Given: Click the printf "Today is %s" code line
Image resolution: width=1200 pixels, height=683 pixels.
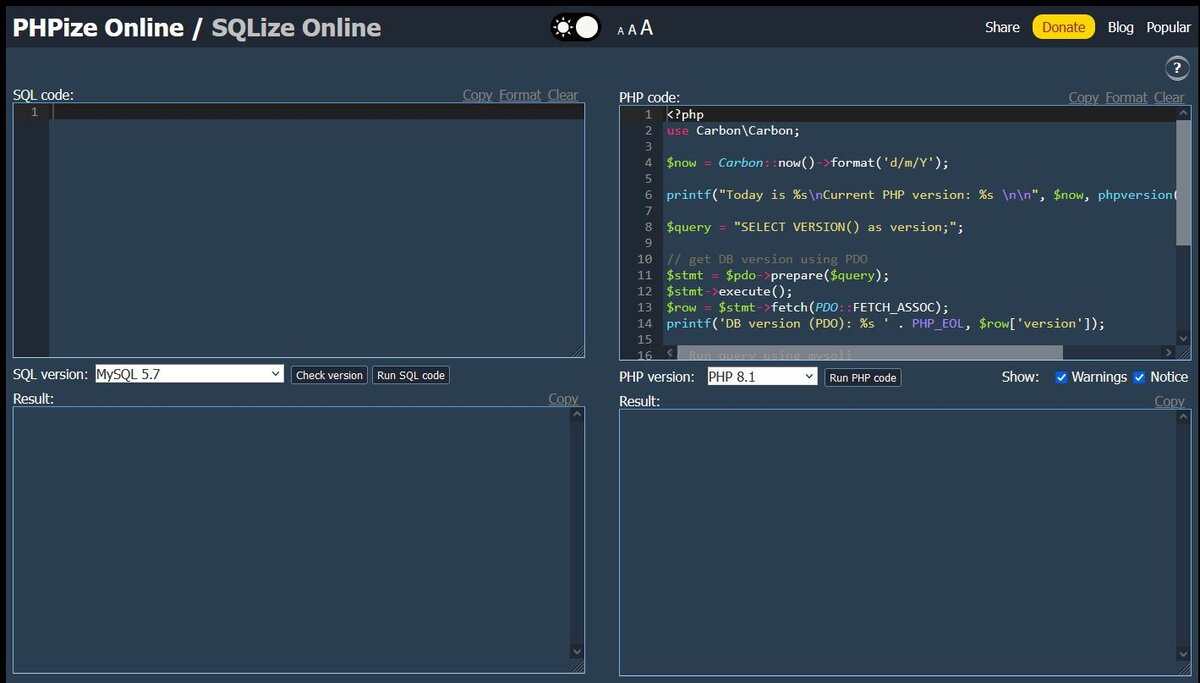Looking at the screenshot, I should (x=921, y=195).
